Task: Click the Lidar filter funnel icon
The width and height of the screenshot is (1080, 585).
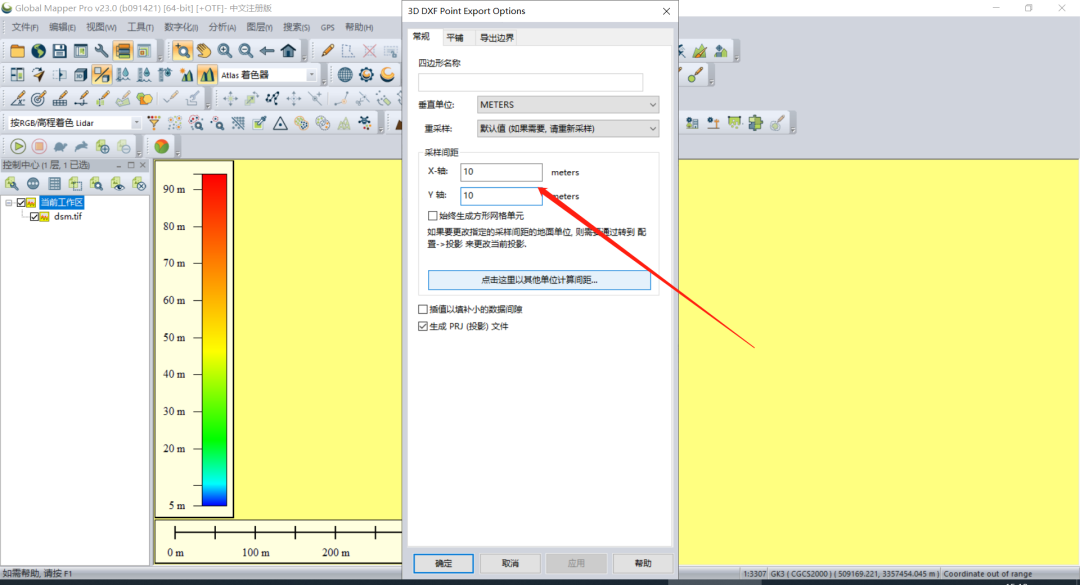Action: pyautogui.click(x=154, y=123)
